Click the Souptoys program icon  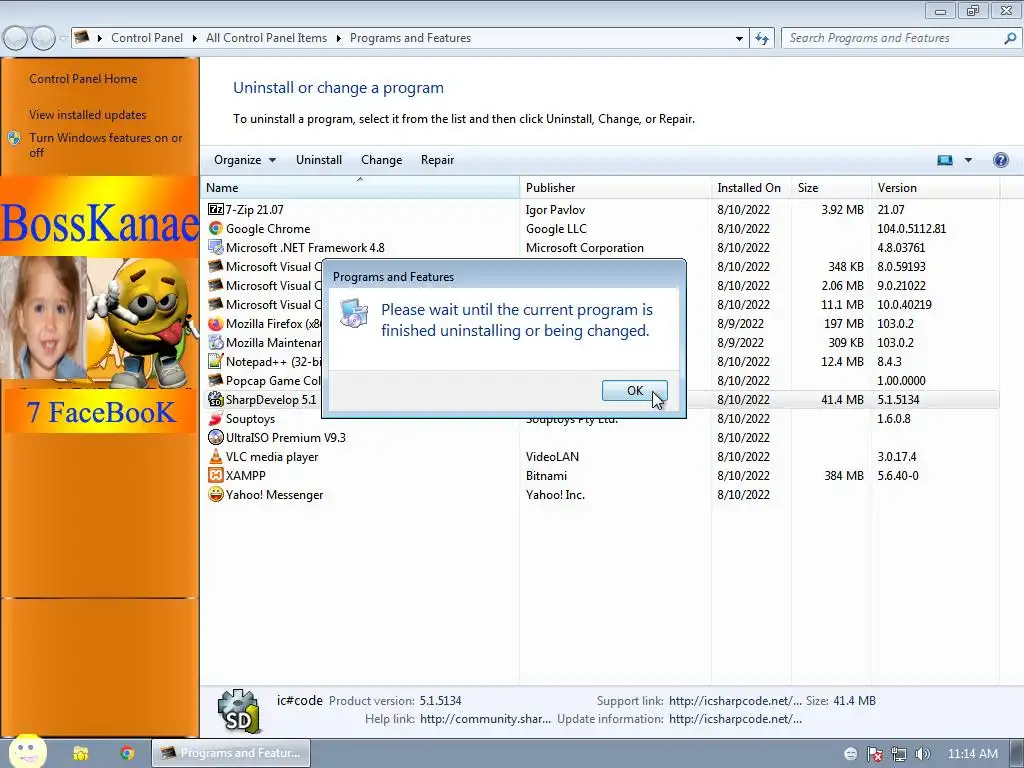click(x=216, y=419)
